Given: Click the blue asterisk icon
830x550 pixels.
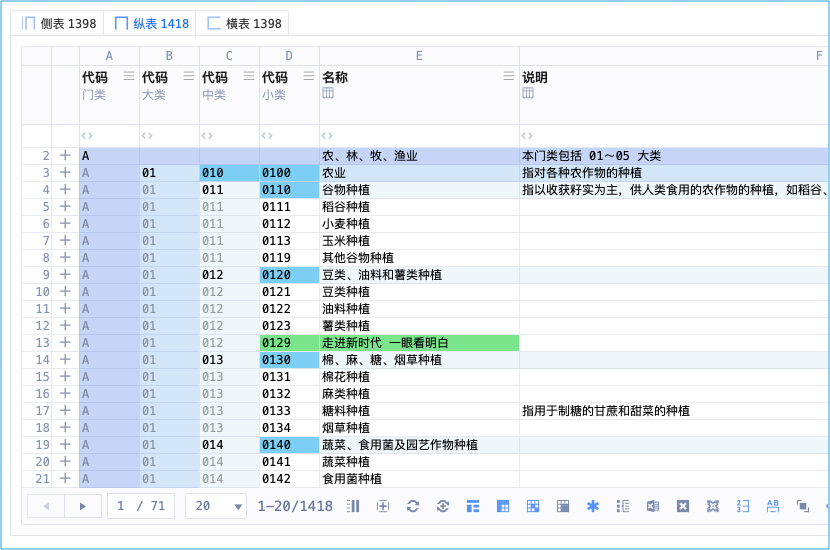Looking at the screenshot, I should click(x=593, y=506).
